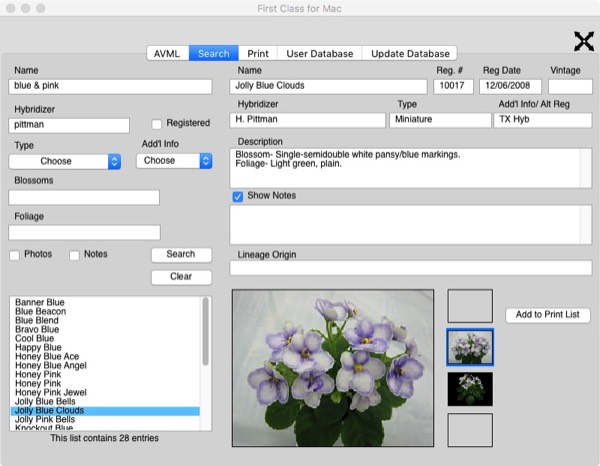Click the Foliage search field
The width and height of the screenshot is (600, 466).
pyautogui.click(x=84, y=232)
